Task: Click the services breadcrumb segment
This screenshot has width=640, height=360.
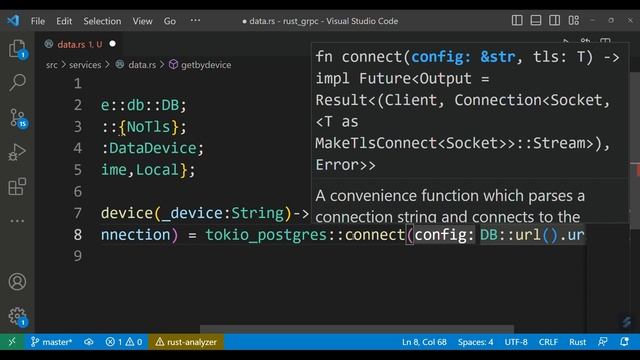Action: click(85, 65)
